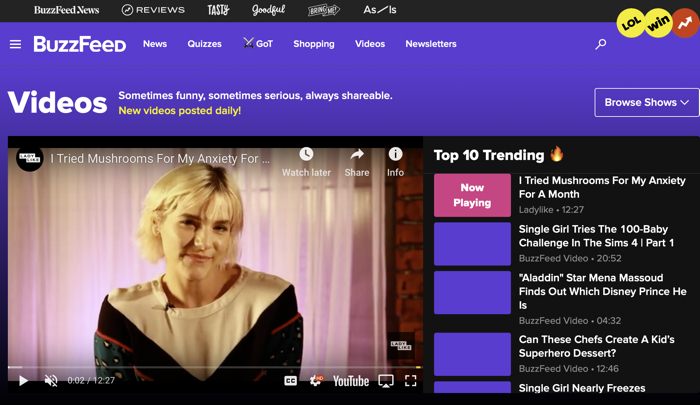700x405 pixels.
Task: Expand the Browse Shows dropdown
Action: 646,102
